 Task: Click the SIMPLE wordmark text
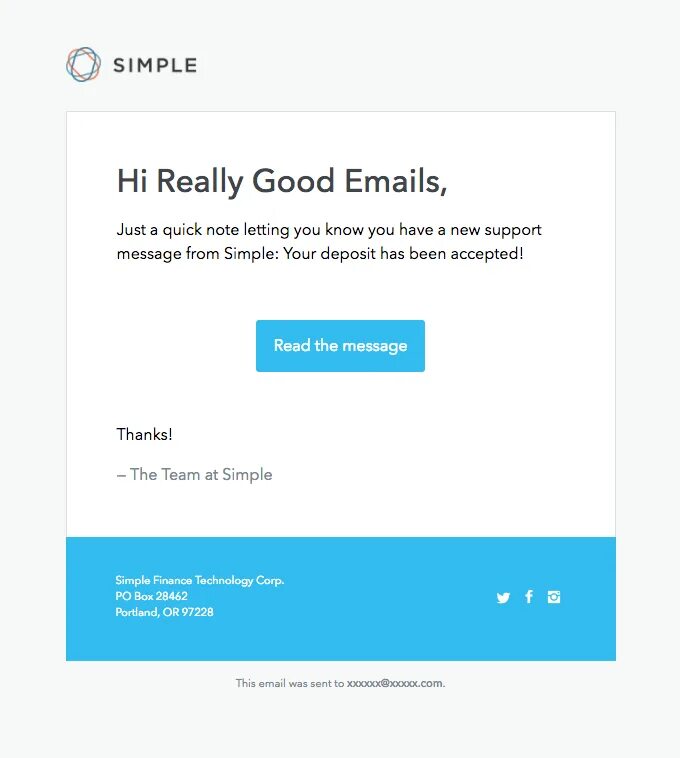coord(155,66)
